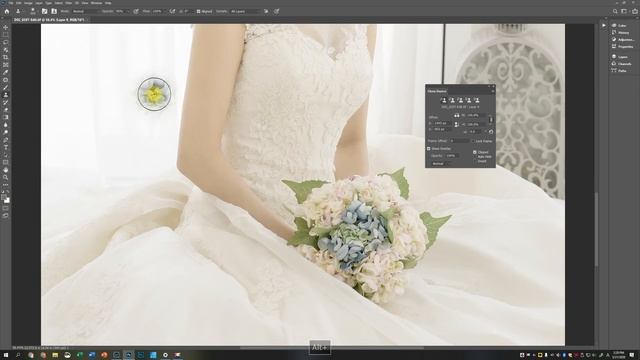
Task: Select the Pen tool
Action: [5, 140]
